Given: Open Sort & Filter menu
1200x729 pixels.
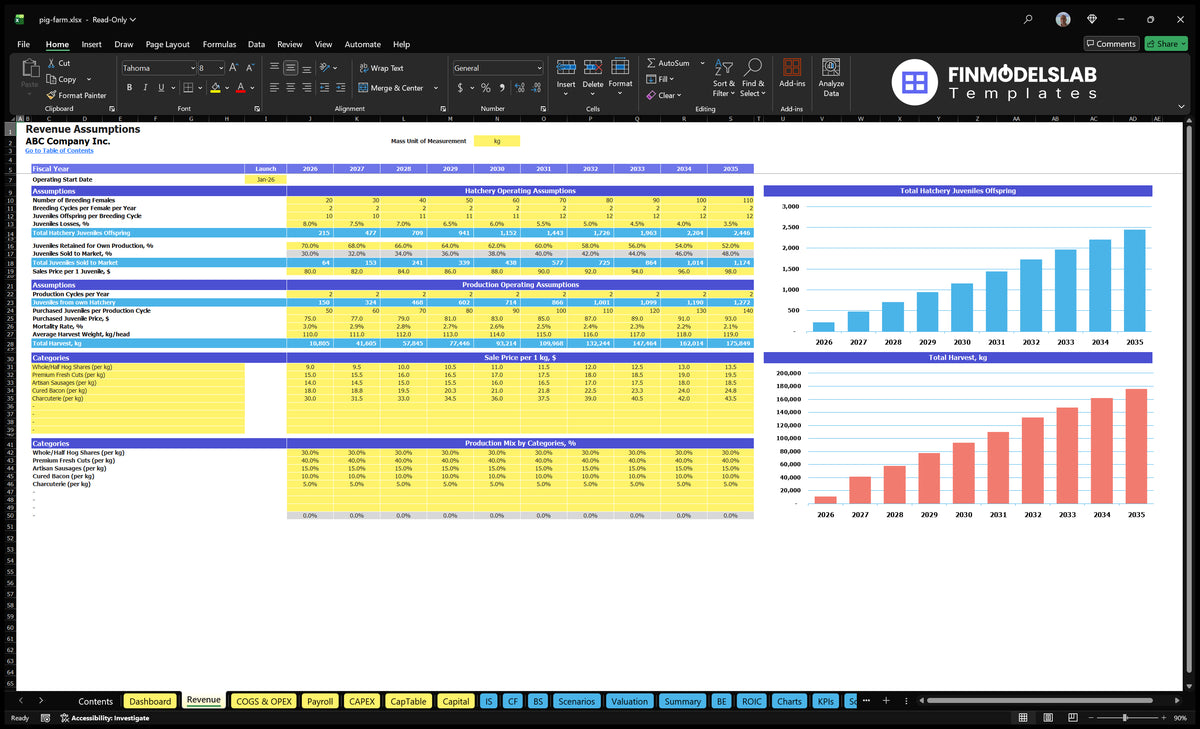Looking at the screenshot, I should point(724,77).
